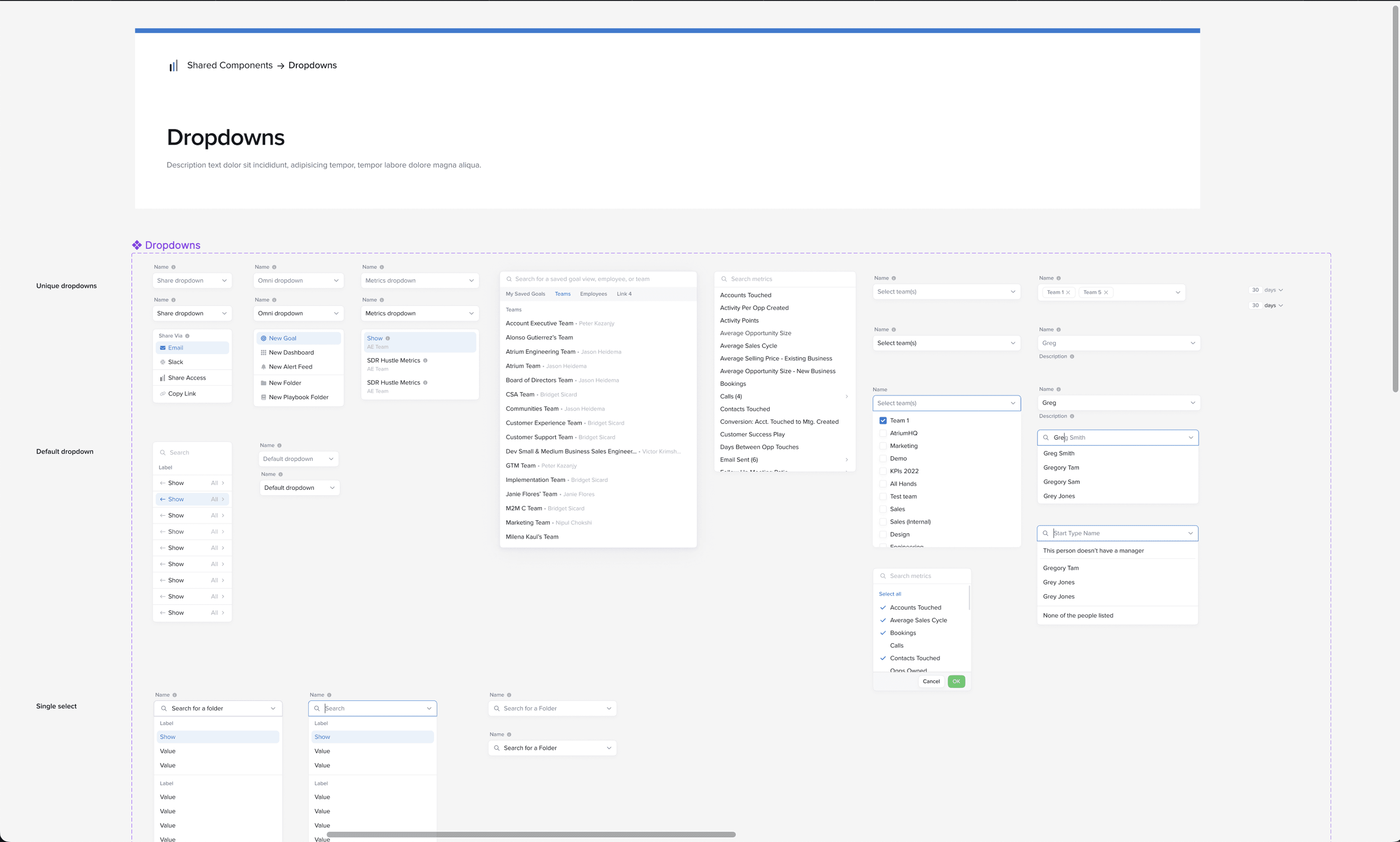Click the arrow icon between breadcrumb items
This screenshot has width=1400, height=842.
(280, 66)
